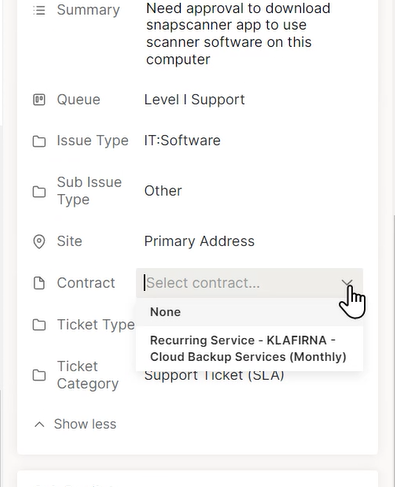Collapse details with the Show less chevron
Screen dimensions: 395x487
[39, 424]
